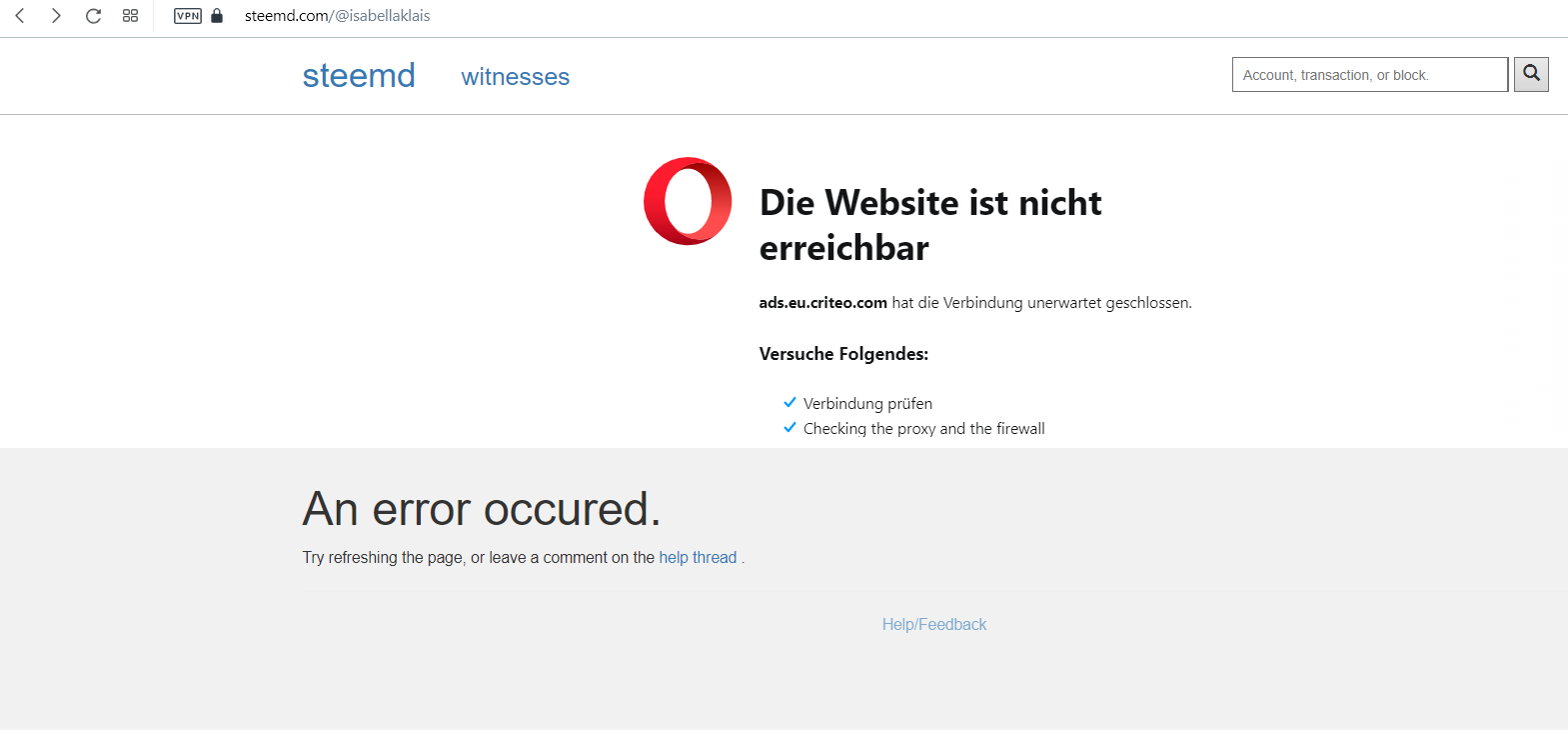Go back to the previous page
Screen dimensions: 1568x747
pos(20,16)
